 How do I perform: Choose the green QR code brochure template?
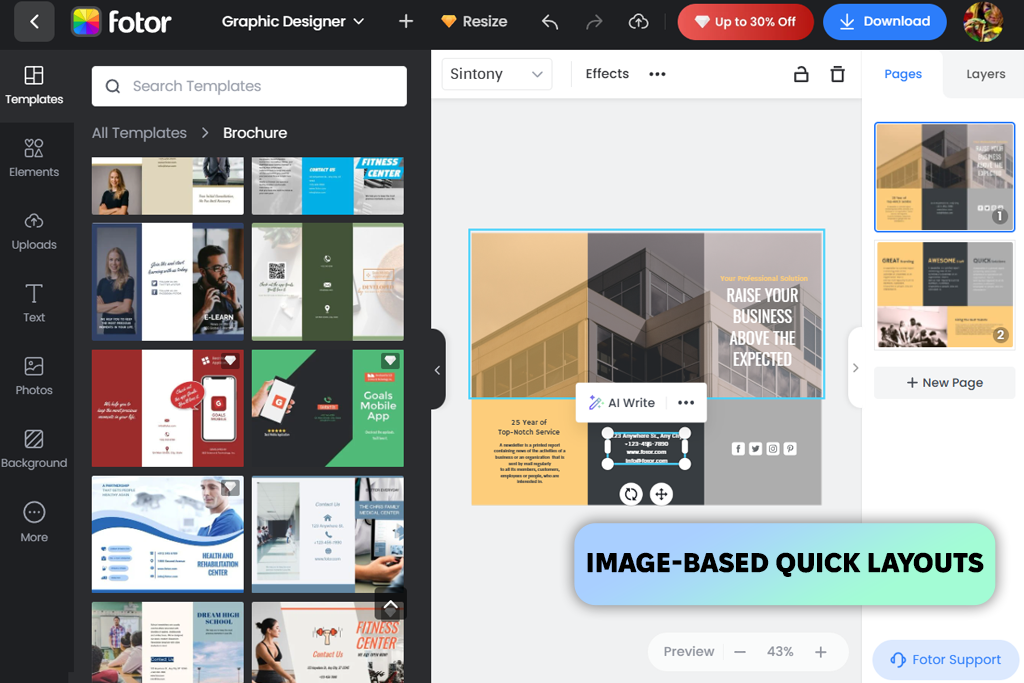pos(328,282)
